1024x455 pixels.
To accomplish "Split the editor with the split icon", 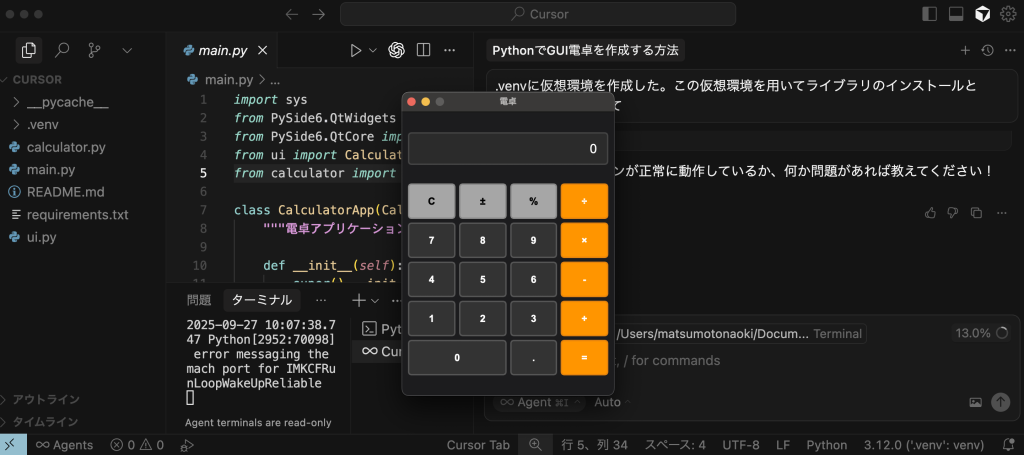I will pos(423,50).
